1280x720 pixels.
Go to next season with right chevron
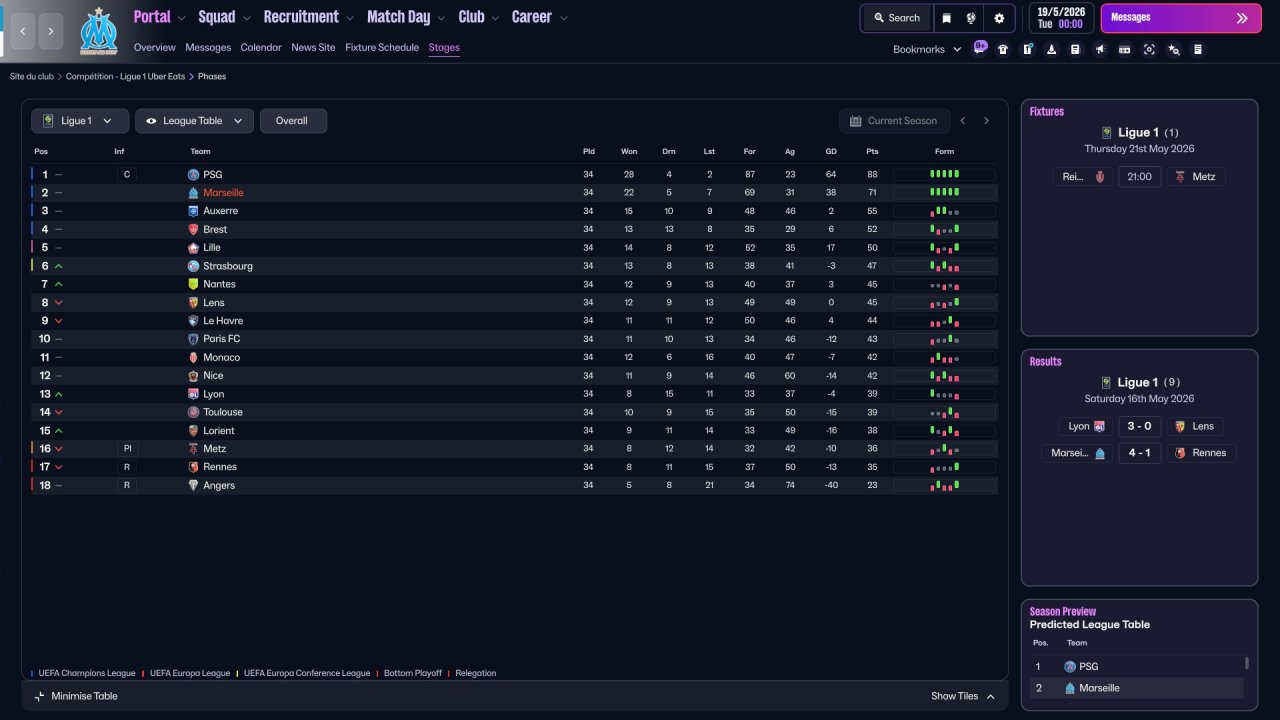(x=986, y=121)
